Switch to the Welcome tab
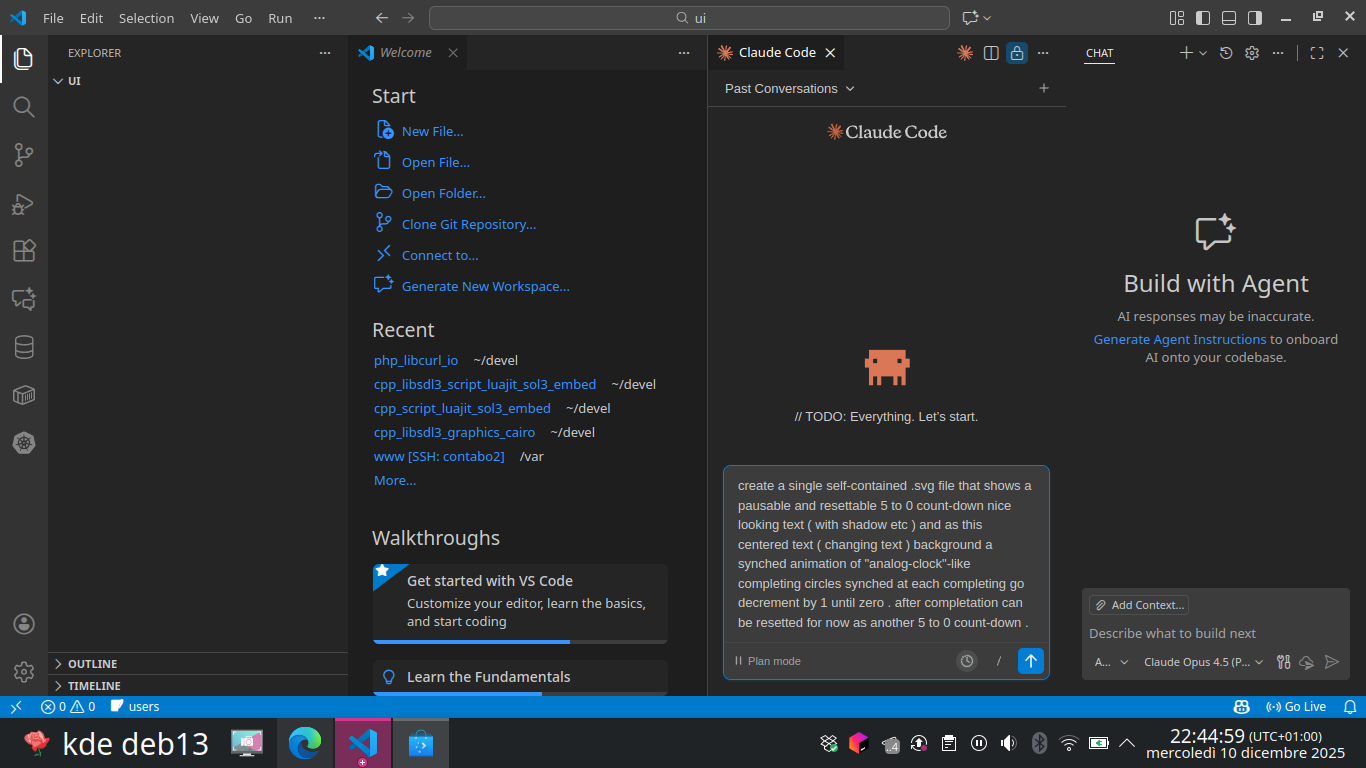The width and height of the screenshot is (1366, 768). (x=405, y=53)
